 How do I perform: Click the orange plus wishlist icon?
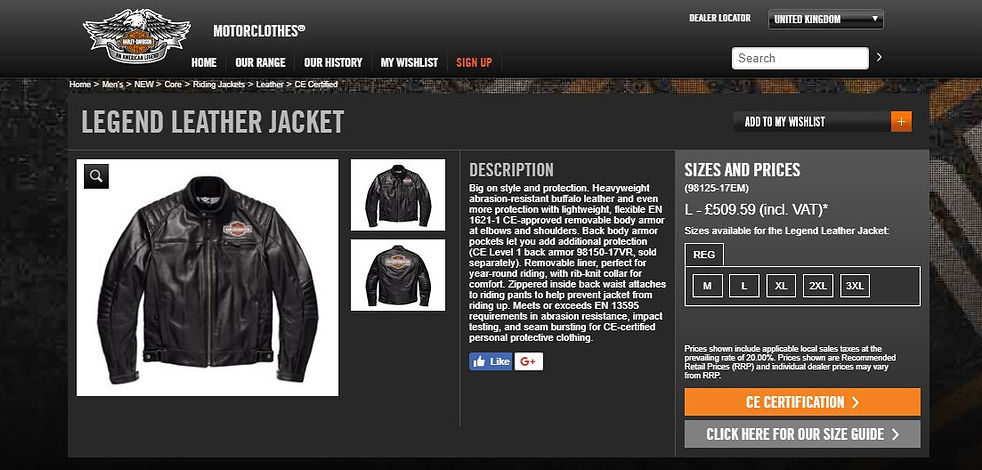click(901, 122)
